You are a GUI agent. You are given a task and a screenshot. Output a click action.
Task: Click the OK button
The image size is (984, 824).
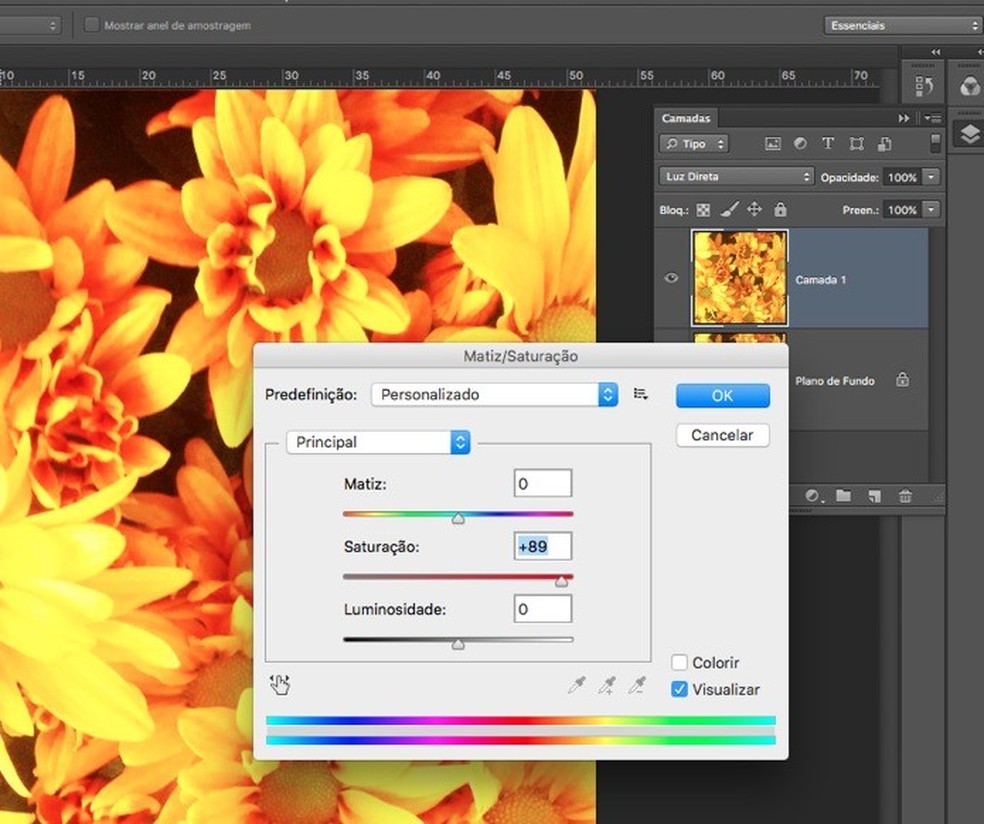pos(722,396)
